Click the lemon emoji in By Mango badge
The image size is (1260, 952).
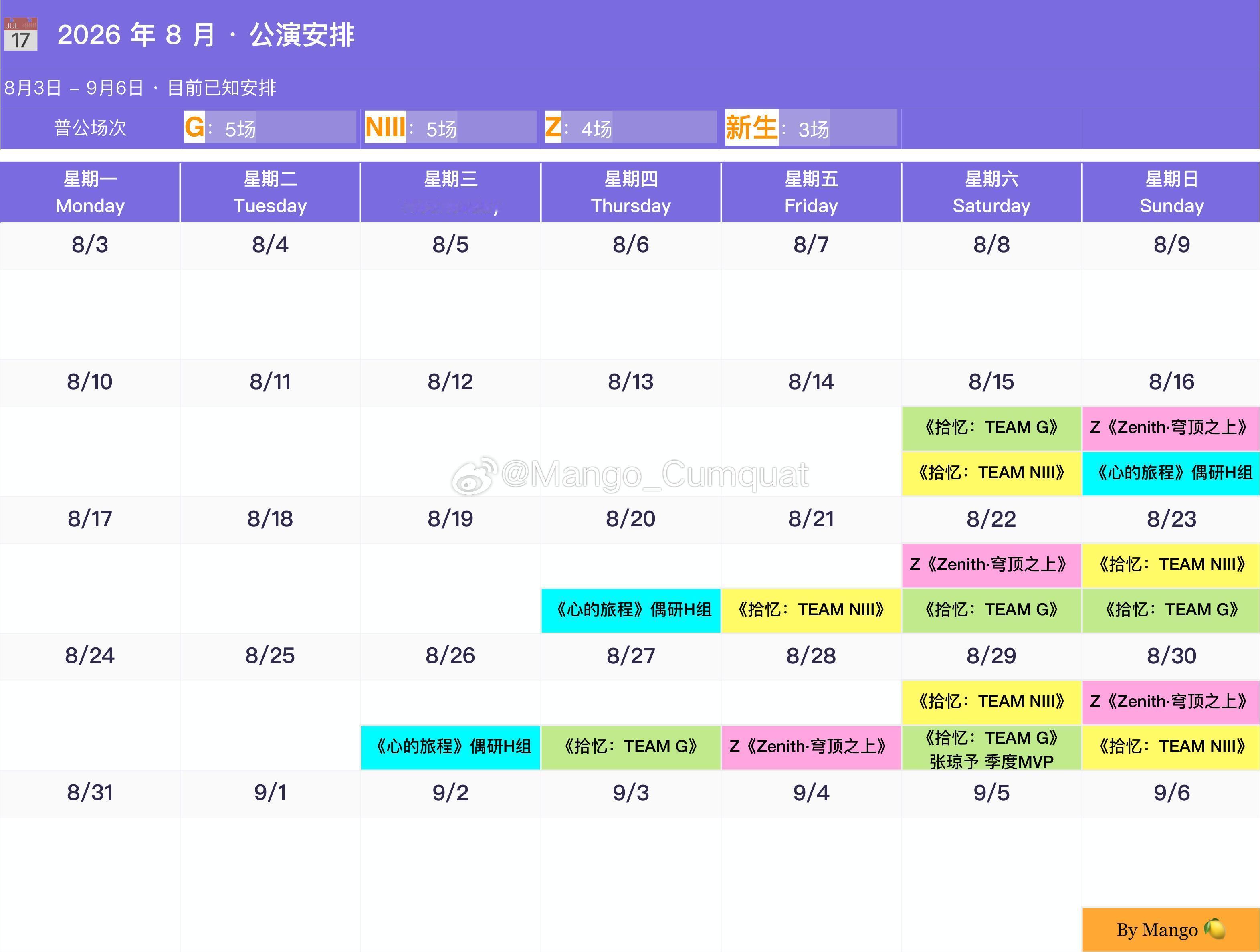click(x=1214, y=929)
